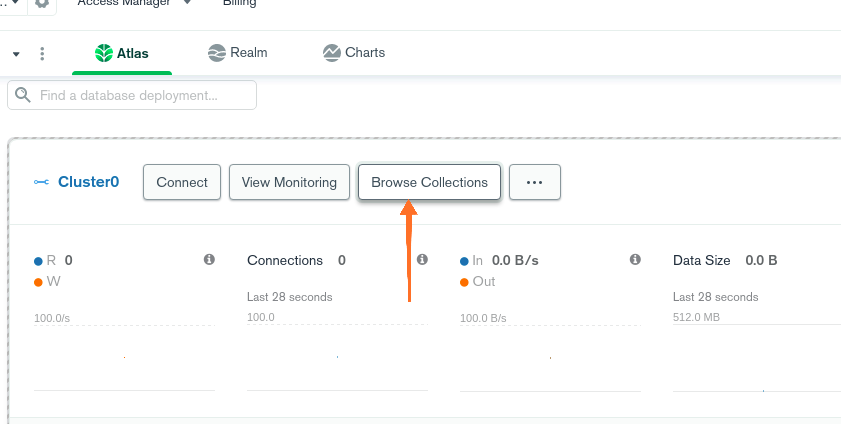Click the View Monitoring button
The width and height of the screenshot is (841, 424).
tap(289, 182)
